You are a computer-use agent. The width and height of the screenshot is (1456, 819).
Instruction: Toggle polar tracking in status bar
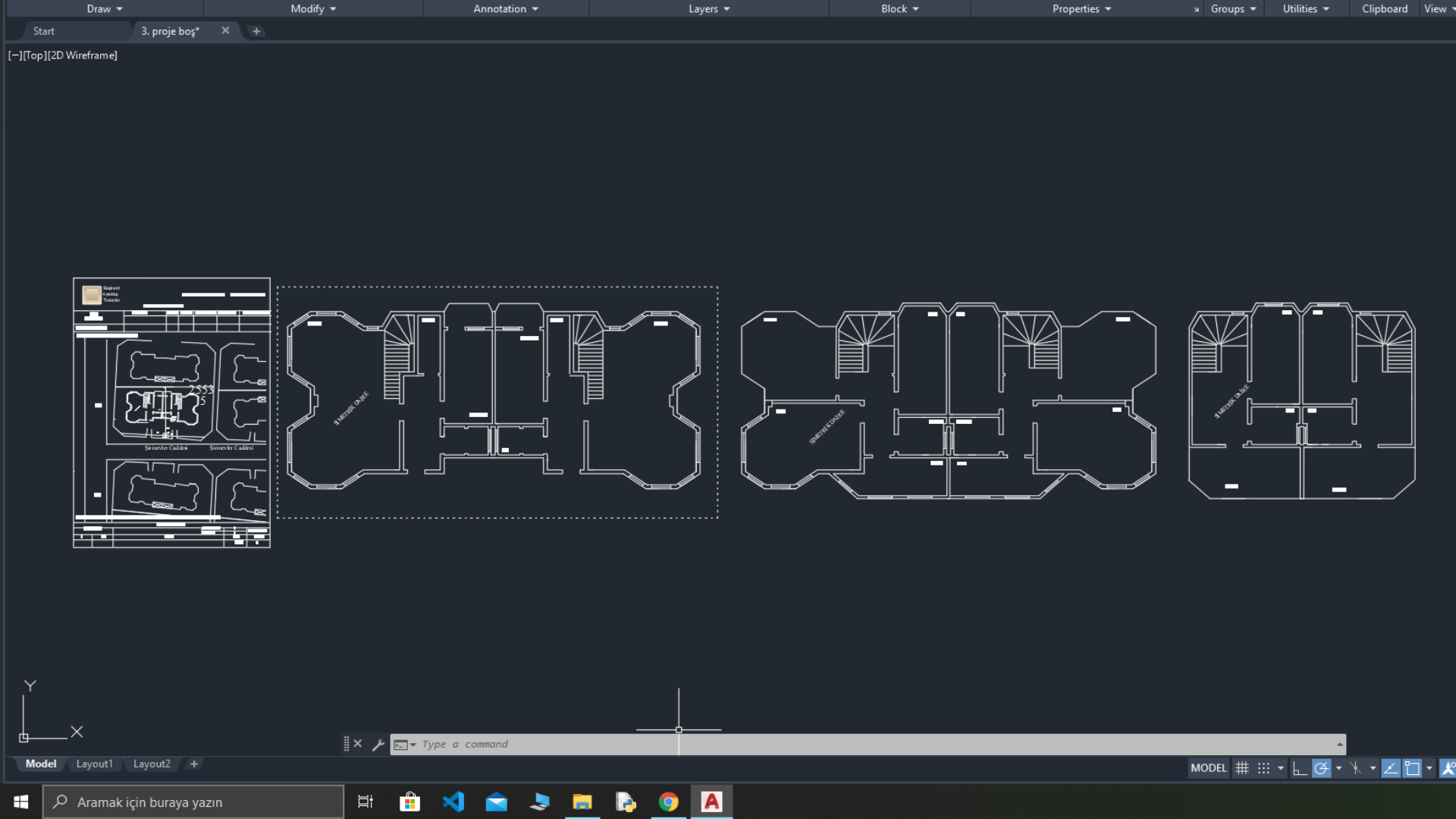click(x=1321, y=768)
